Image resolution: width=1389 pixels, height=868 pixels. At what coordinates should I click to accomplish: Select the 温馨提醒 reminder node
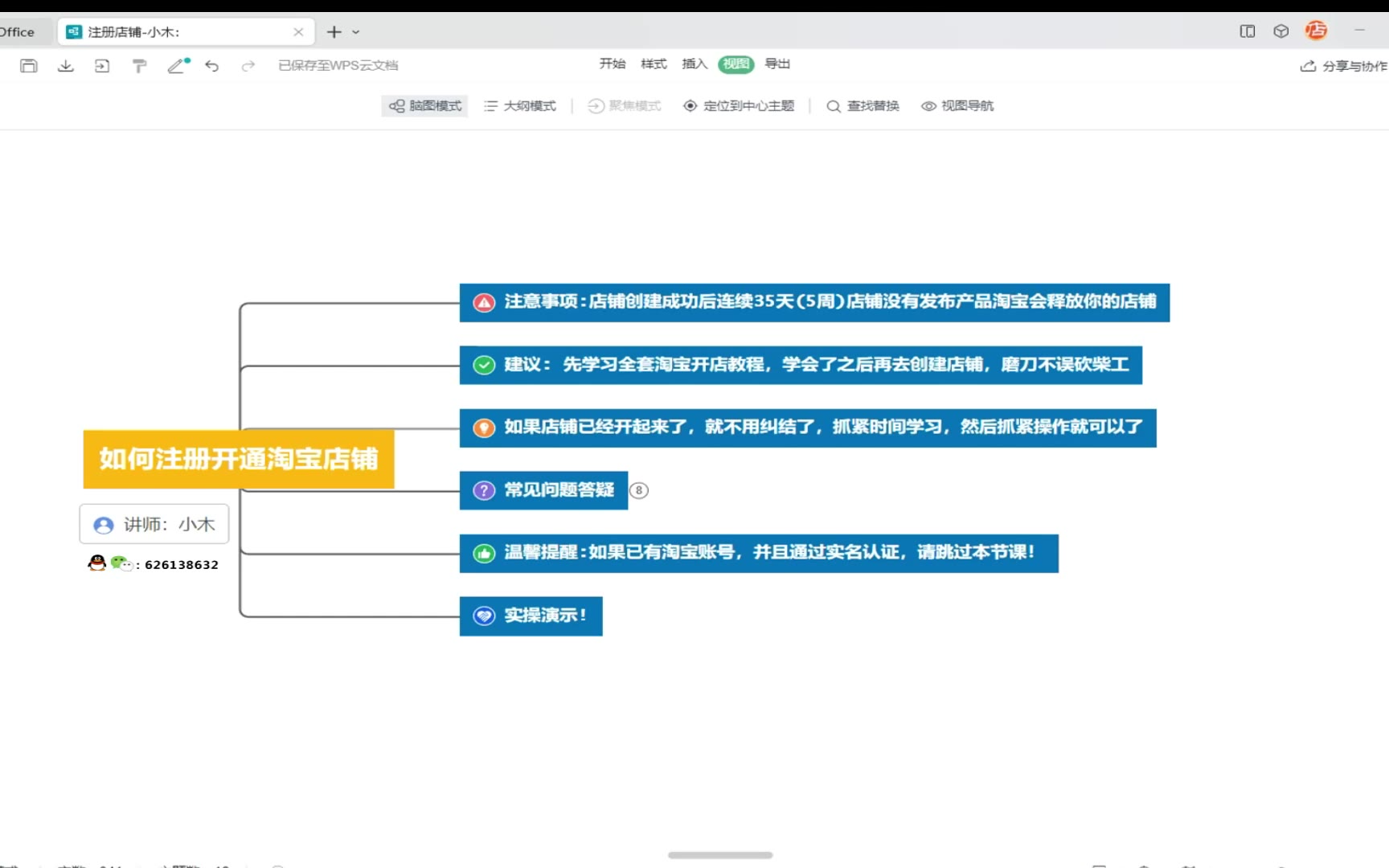tap(759, 553)
